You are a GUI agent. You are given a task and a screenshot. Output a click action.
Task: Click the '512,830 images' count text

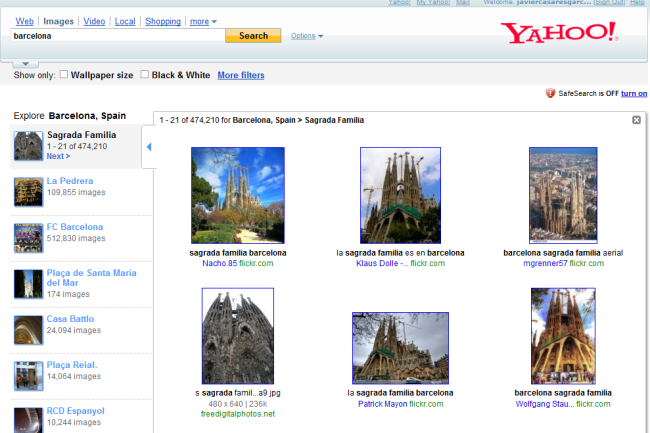point(76,238)
